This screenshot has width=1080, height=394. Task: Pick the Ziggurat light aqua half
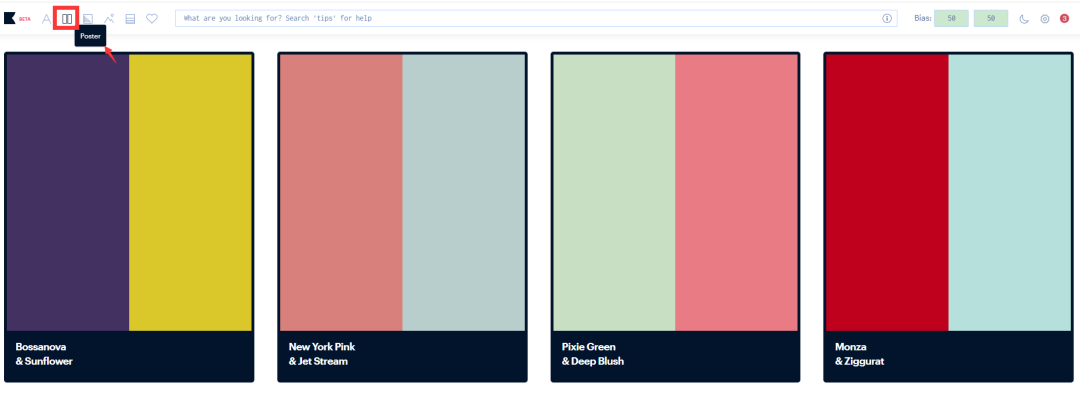click(x=1010, y=192)
